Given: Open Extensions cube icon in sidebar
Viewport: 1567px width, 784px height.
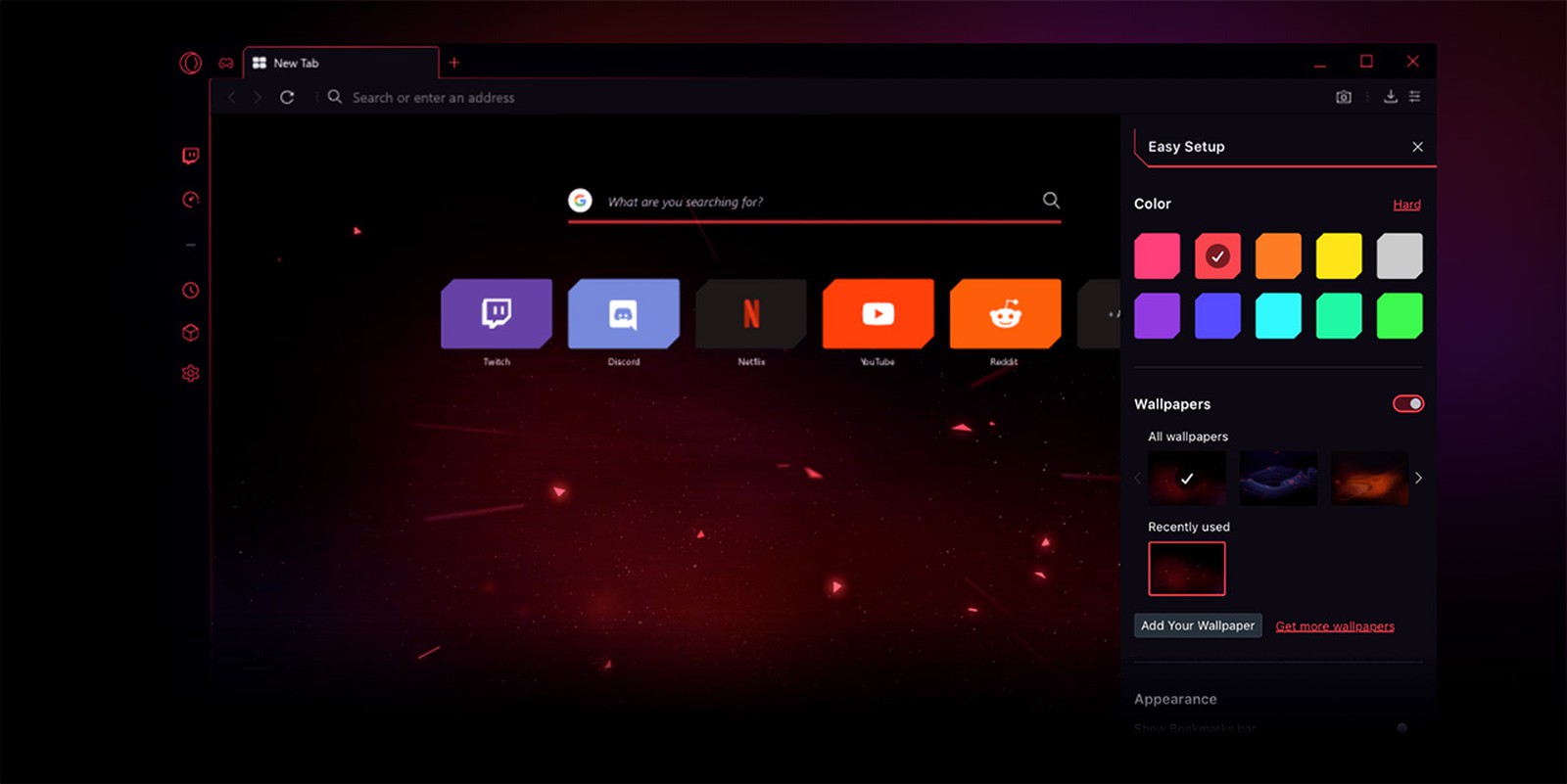Looking at the screenshot, I should point(191,333).
